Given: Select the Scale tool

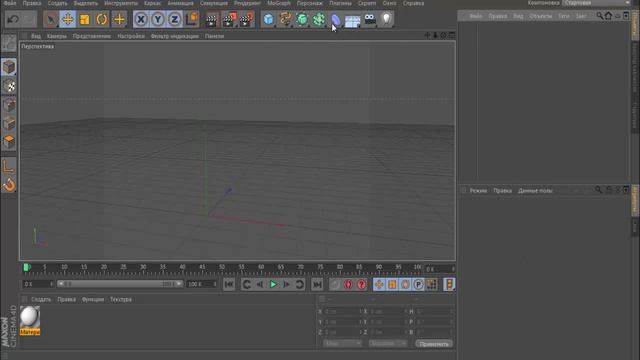Looking at the screenshot, I should click(84, 19).
